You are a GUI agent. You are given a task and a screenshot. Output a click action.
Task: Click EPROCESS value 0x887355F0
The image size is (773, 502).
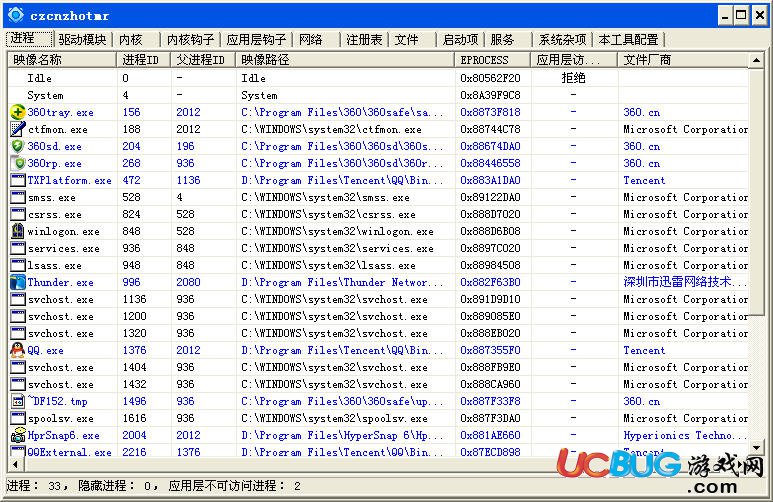pos(490,350)
